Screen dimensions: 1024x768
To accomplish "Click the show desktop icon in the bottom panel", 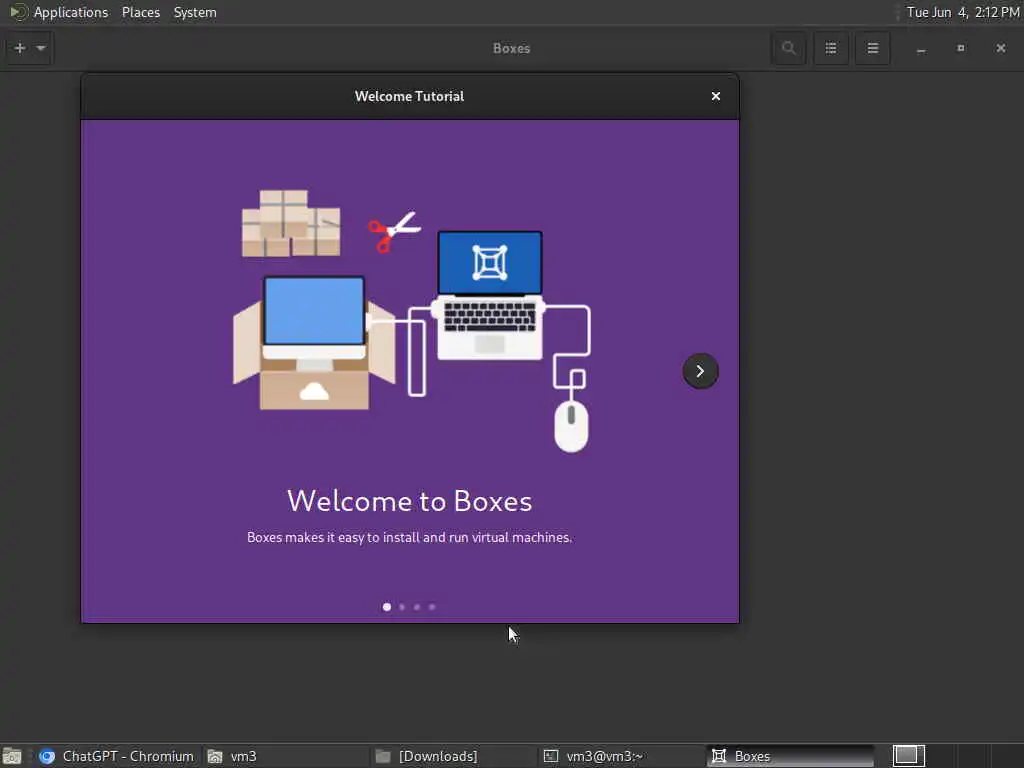I will [12, 756].
